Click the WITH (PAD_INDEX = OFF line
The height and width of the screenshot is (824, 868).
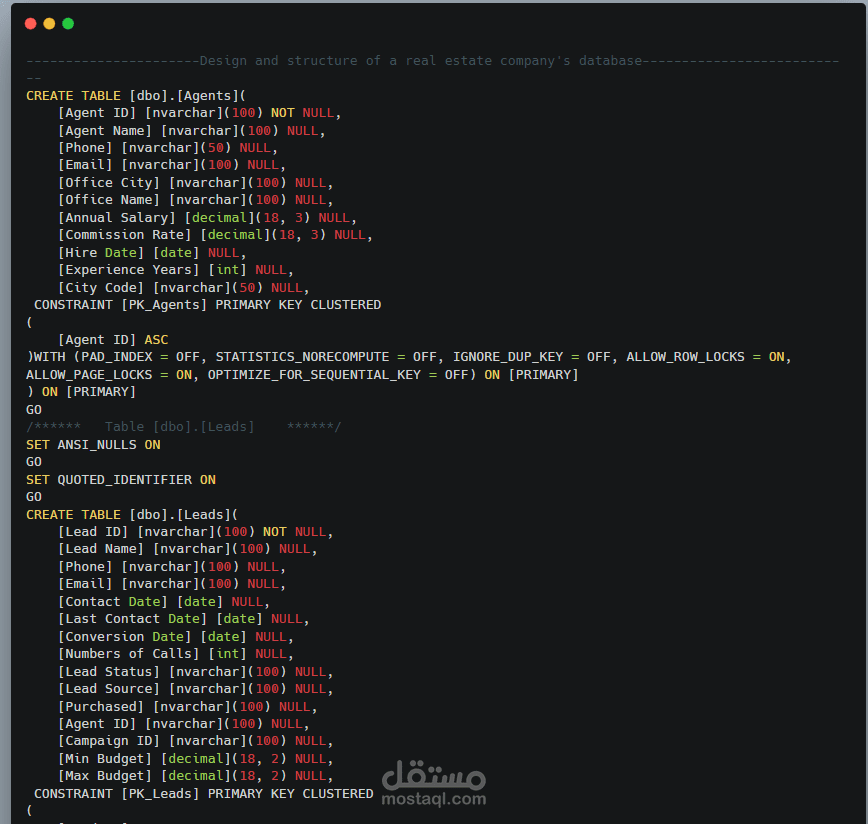point(409,357)
